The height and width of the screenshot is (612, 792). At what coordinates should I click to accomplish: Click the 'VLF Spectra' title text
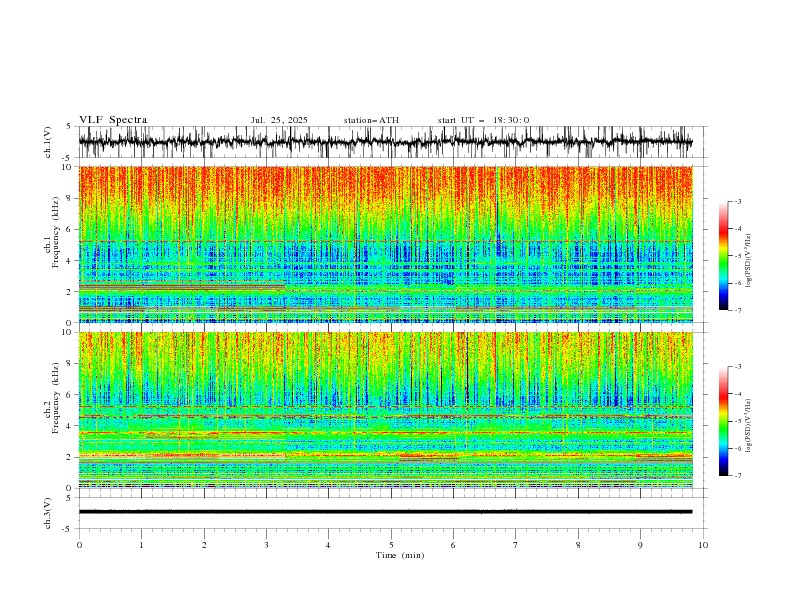(x=113, y=120)
